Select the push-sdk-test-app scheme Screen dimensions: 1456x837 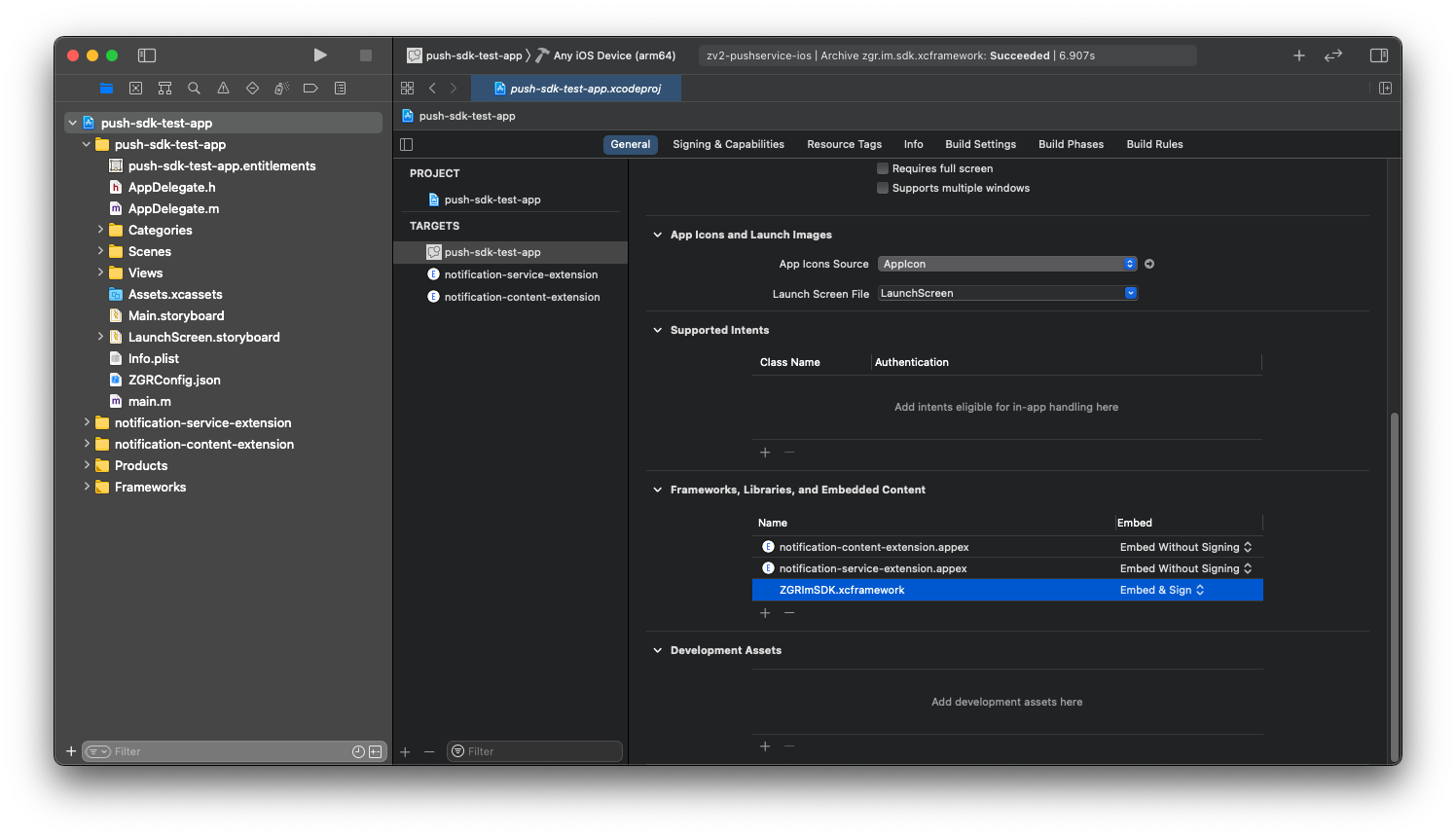pyautogui.click(x=464, y=55)
